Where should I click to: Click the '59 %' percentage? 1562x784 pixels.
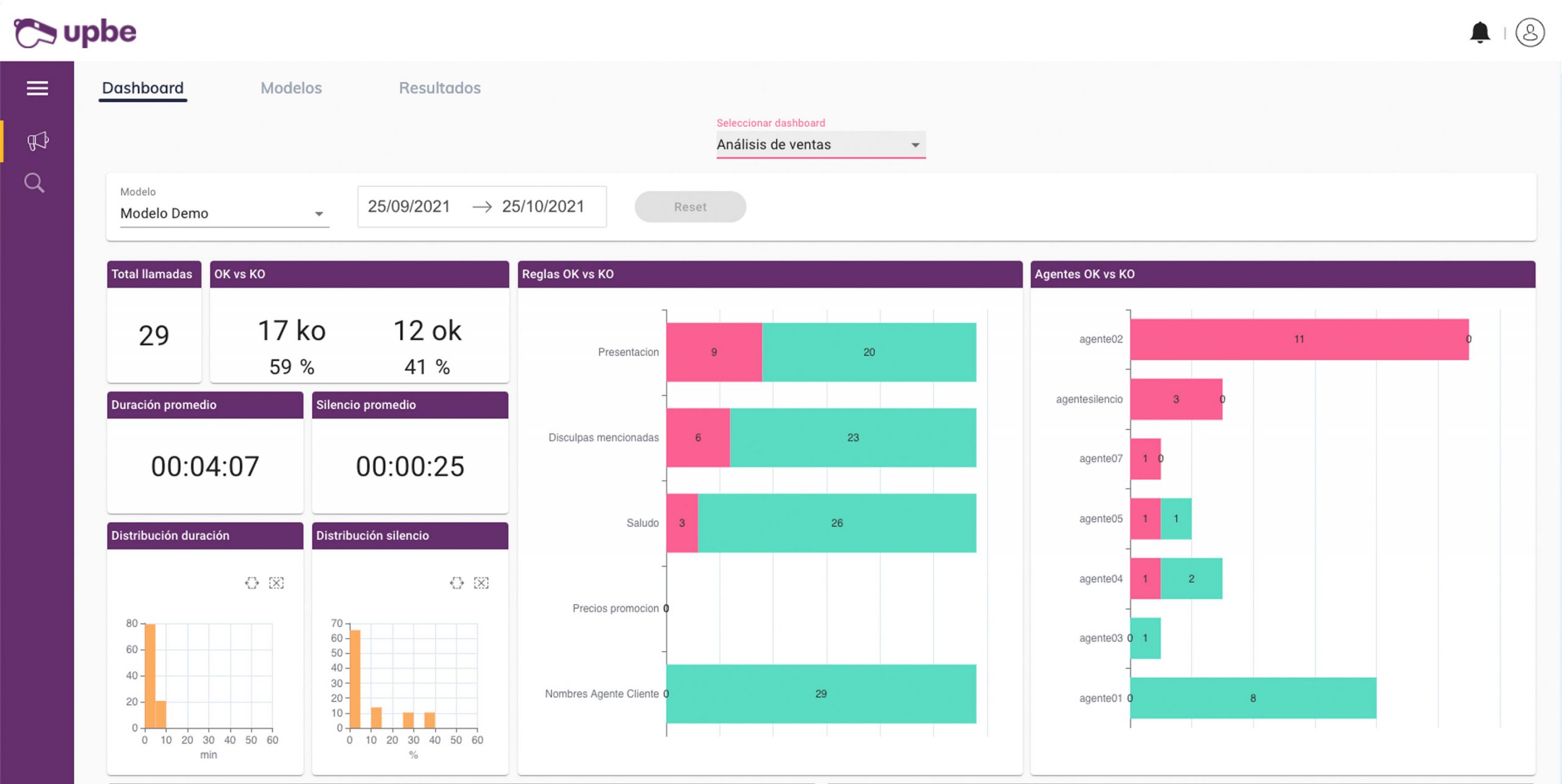(292, 367)
